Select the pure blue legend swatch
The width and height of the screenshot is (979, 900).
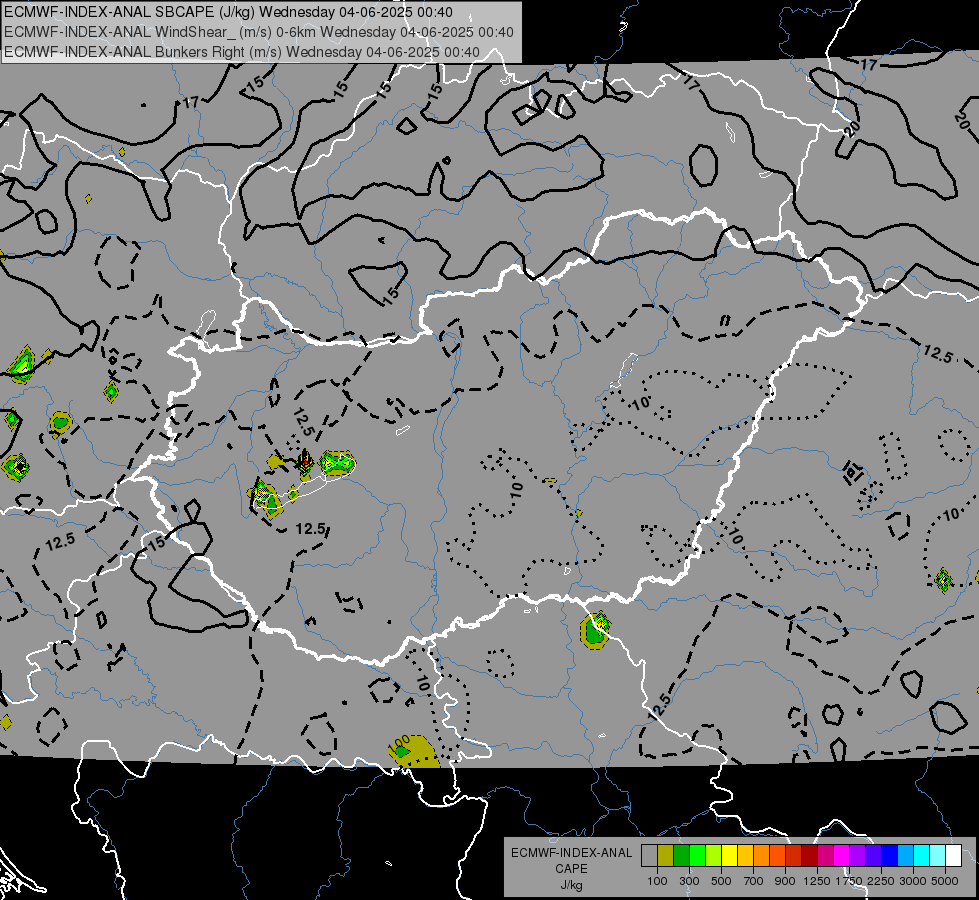[889, 855]
